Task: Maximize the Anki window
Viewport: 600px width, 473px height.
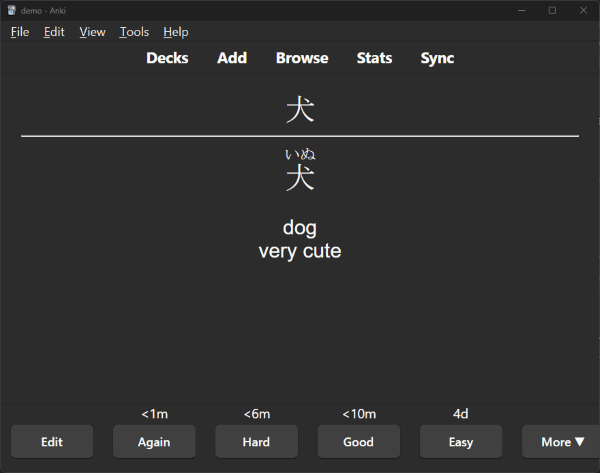Action: (552, 10)
